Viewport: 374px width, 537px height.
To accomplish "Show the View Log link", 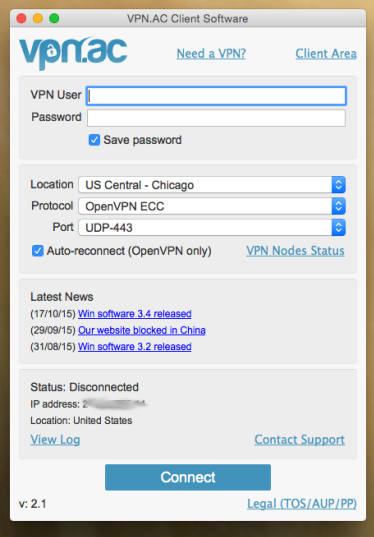I will coord(55,440).
